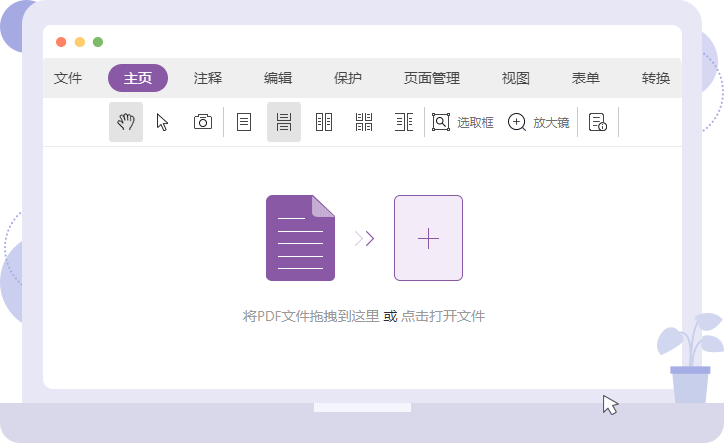This screenshot has height=443, width=724.
Task: Click the 点击打开文件 link
Action: tap(443, 316)
